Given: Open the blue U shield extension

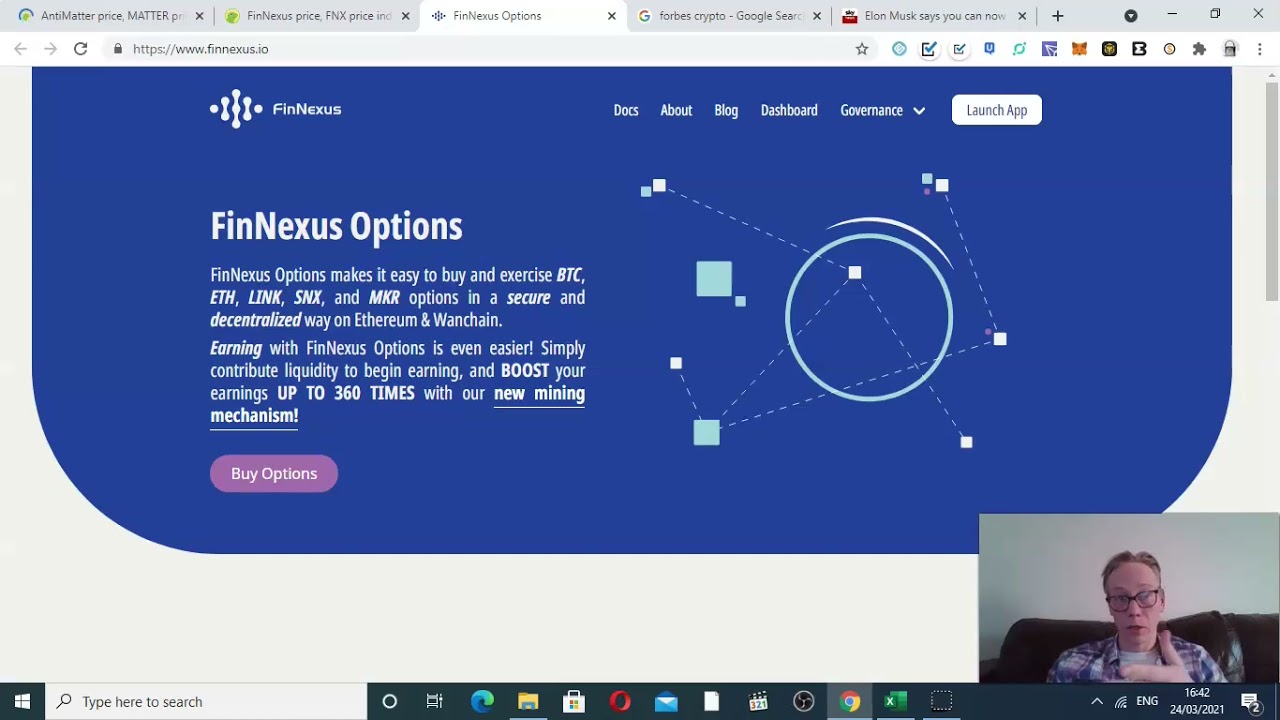Looking at the screenshot, I should tap(989, 49).
